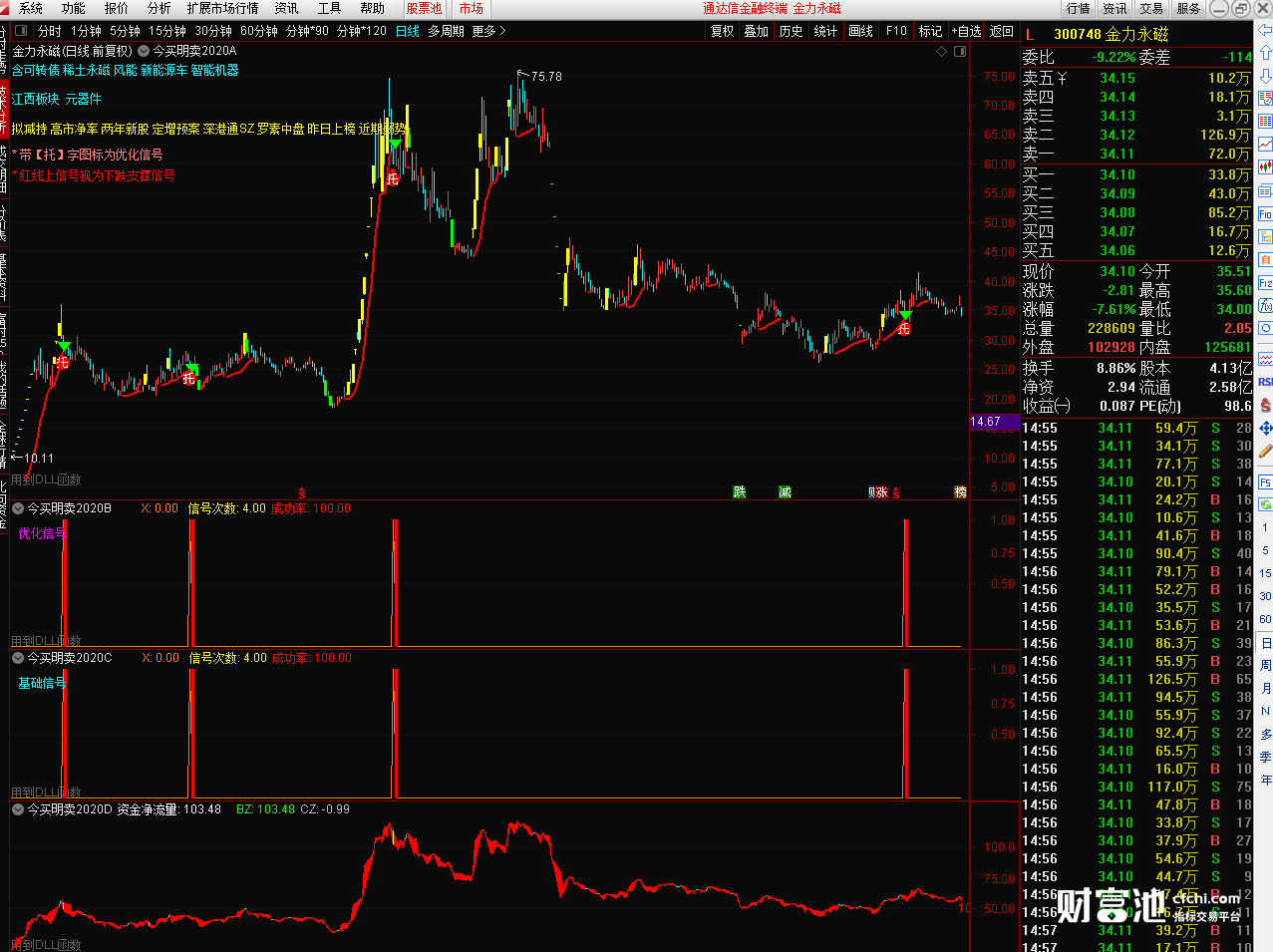Click the pencil draw icon in the right sidebar

(1265, 451)
